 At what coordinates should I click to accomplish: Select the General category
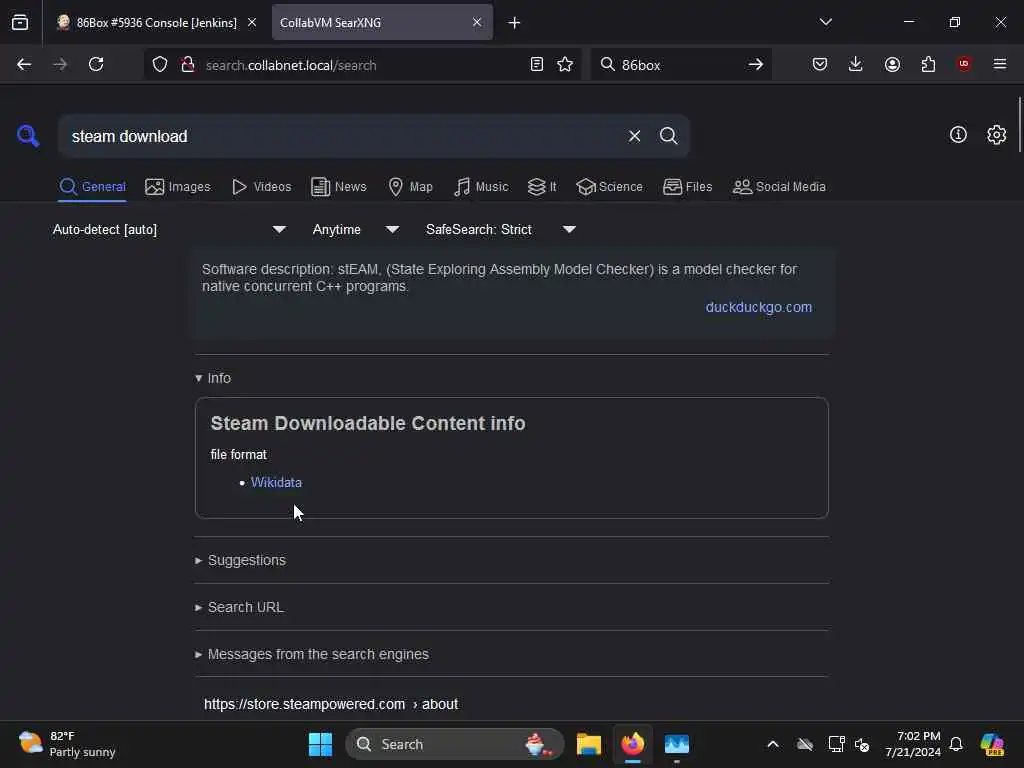tap(92, 187)
